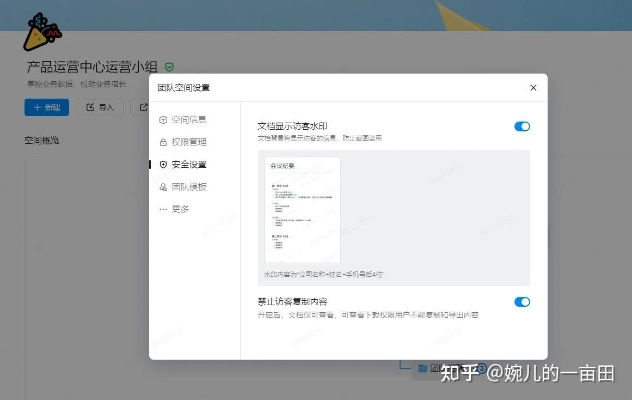Click the folder icon below the dialog
632x400 pixels.
click(x=423, y=369)
